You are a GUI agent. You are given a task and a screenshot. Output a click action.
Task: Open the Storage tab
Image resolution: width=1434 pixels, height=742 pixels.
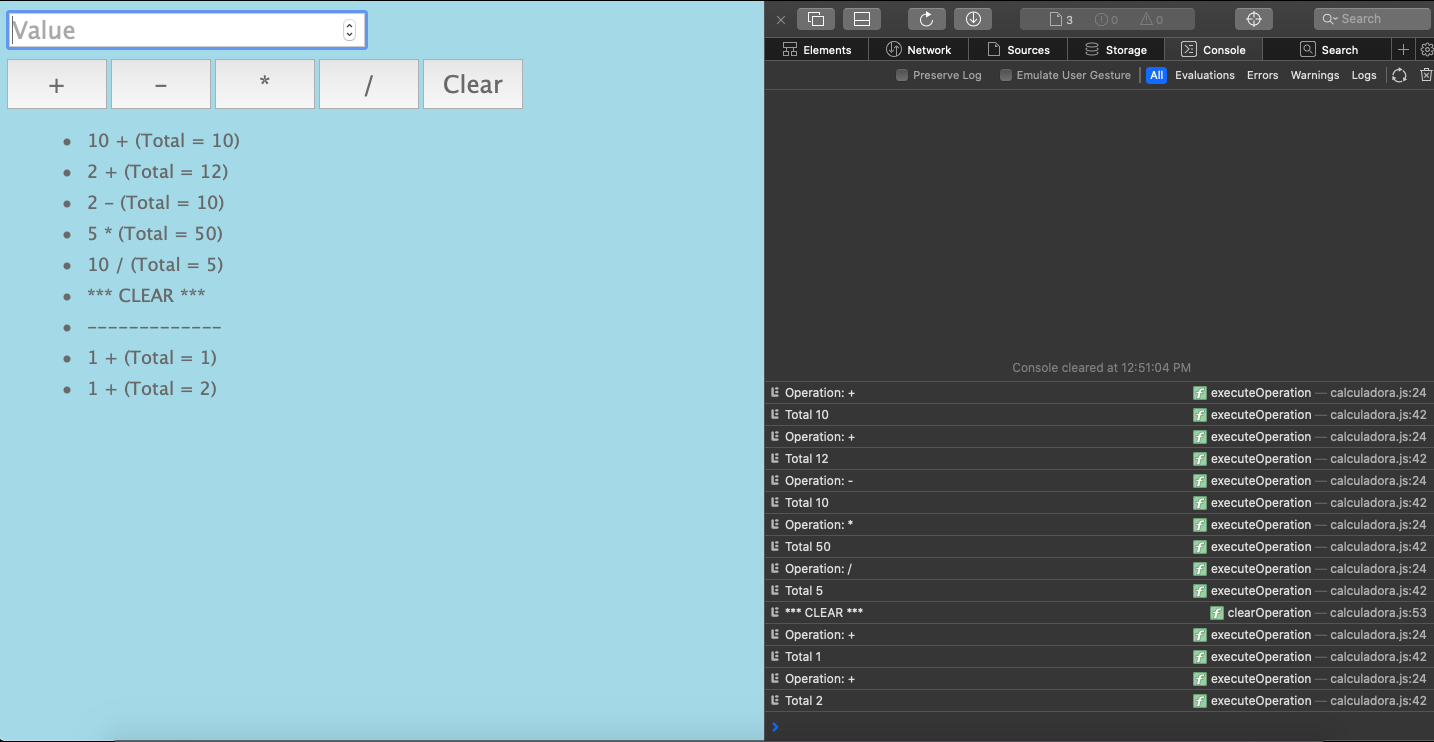pyautogui.click(x=1117, y=49)
